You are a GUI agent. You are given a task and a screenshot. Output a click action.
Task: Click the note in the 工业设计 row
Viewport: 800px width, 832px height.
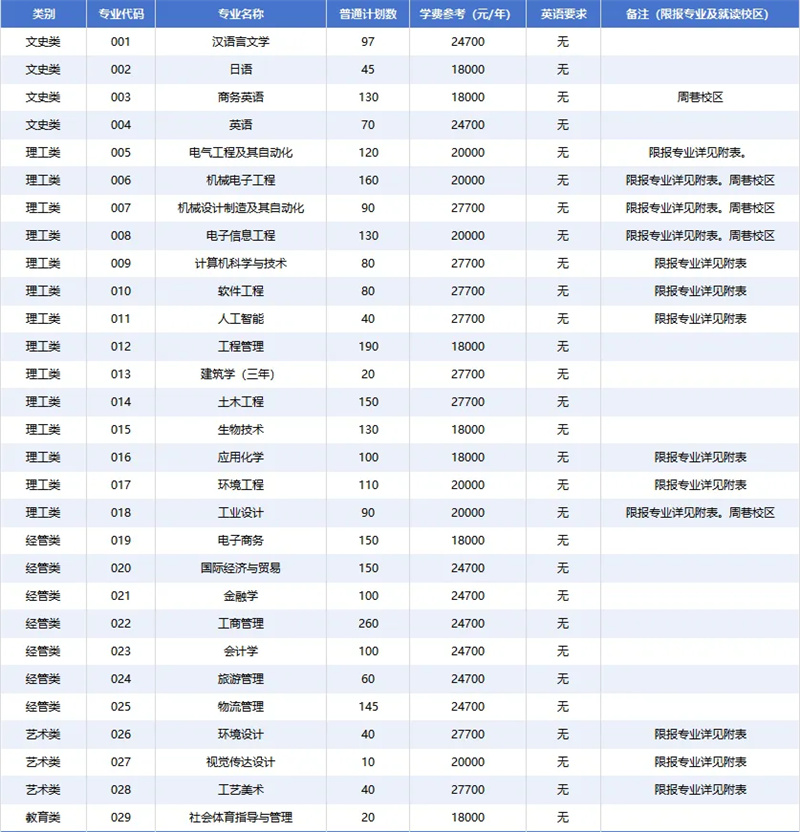coord(700,513)
